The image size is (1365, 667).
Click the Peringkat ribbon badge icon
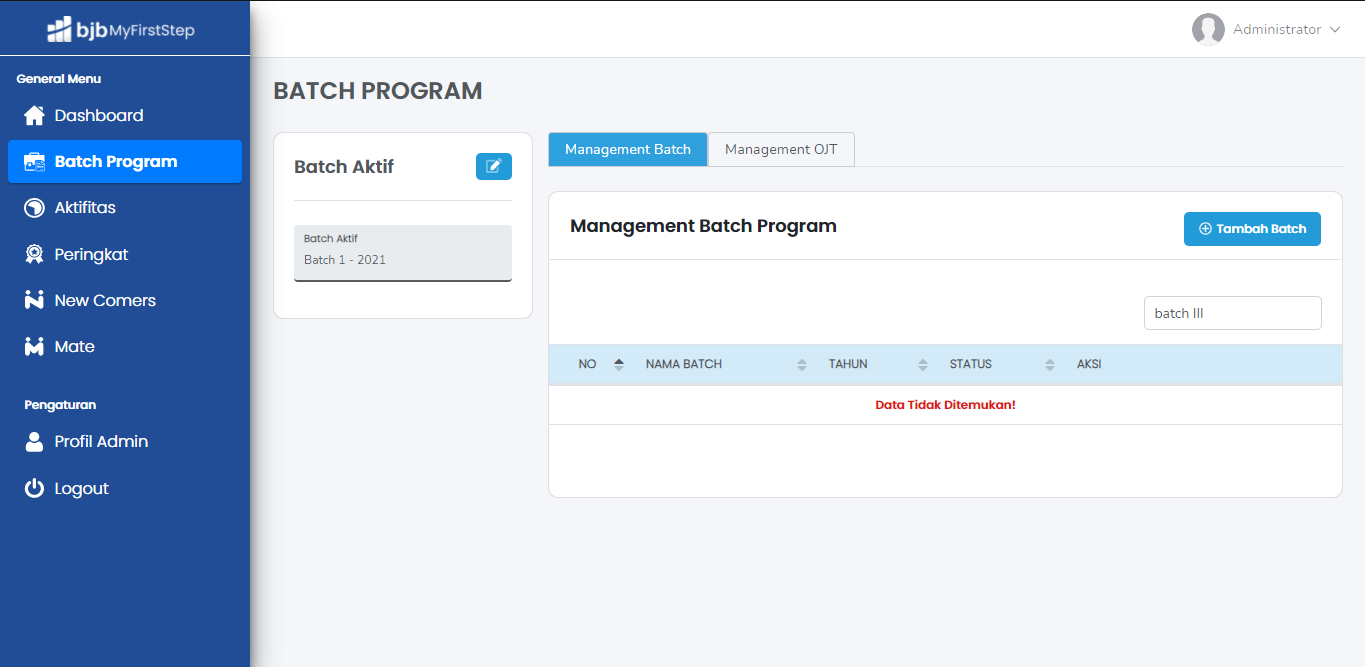click(x=35, y=255)
